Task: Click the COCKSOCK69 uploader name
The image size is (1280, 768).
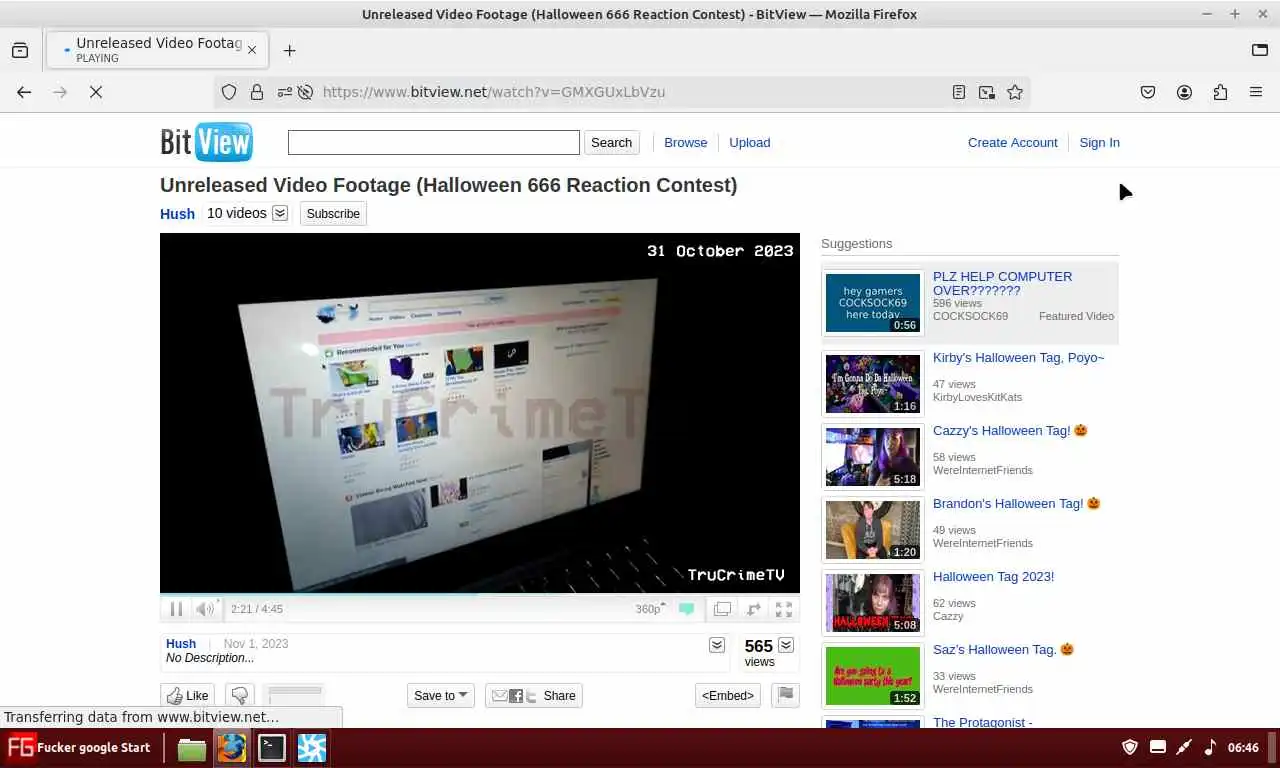Action: pos(970,316)
